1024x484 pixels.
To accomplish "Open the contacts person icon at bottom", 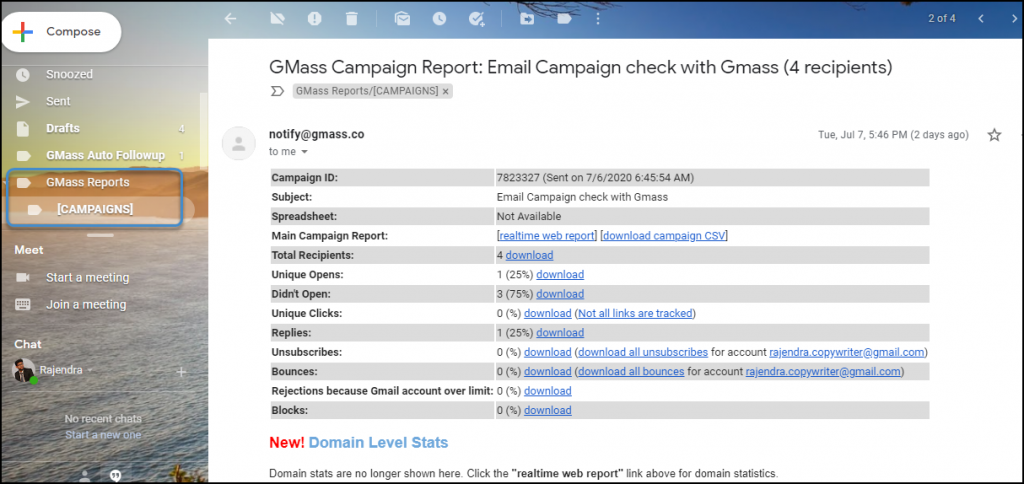I will point(84,474).
